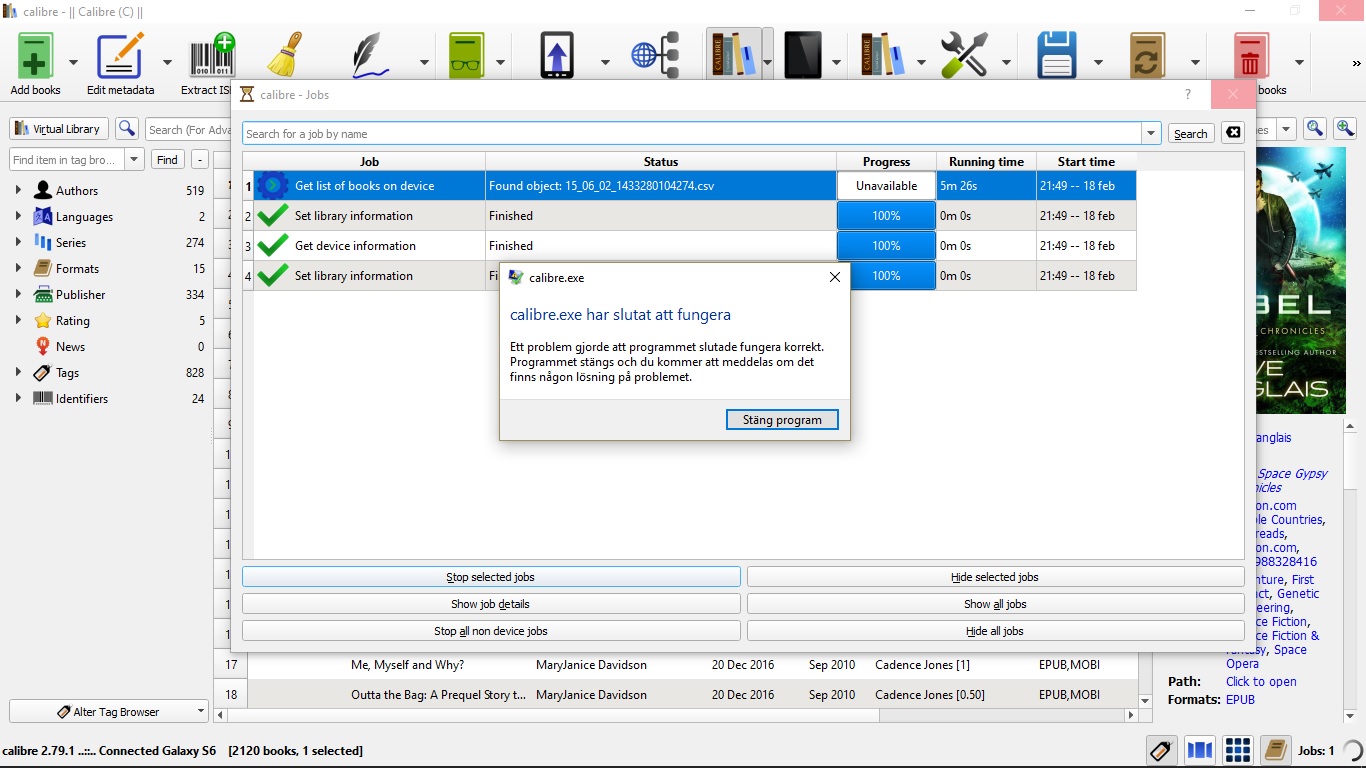This screenshot has width=1366, height=768.
Task: Expand the Series category
Action: click(18, 242)
